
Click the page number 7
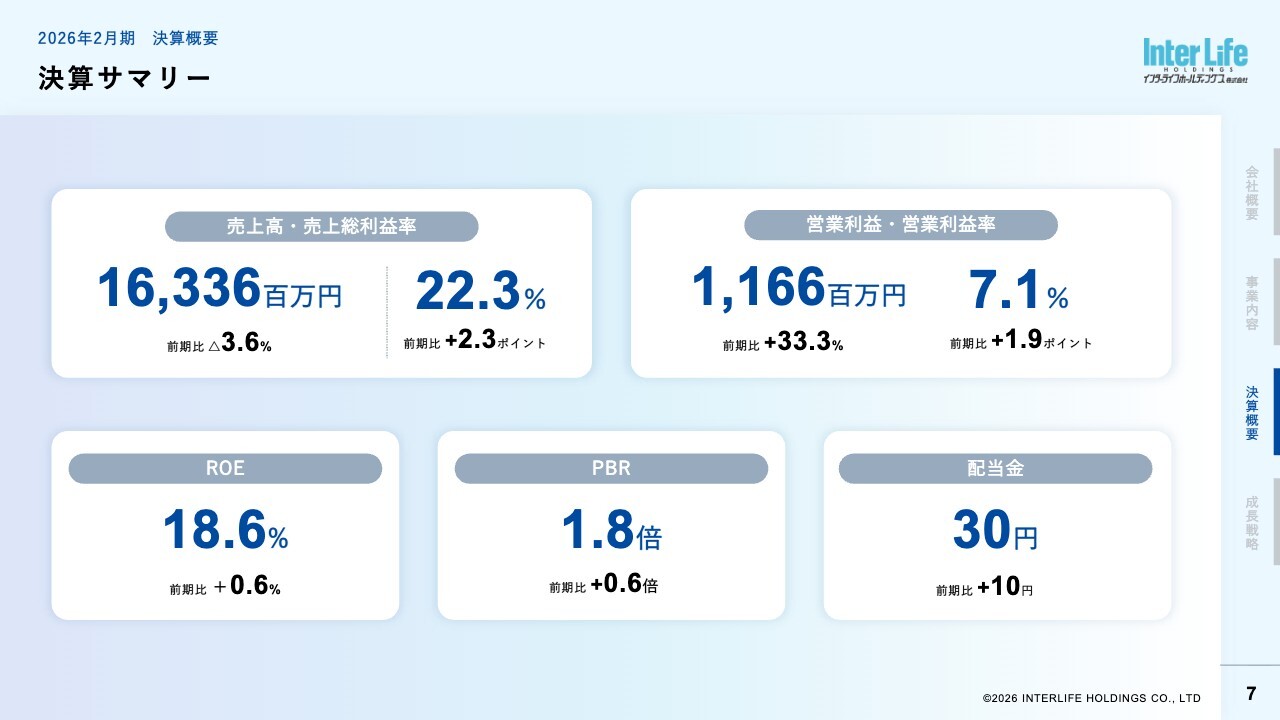point(1251,694)
